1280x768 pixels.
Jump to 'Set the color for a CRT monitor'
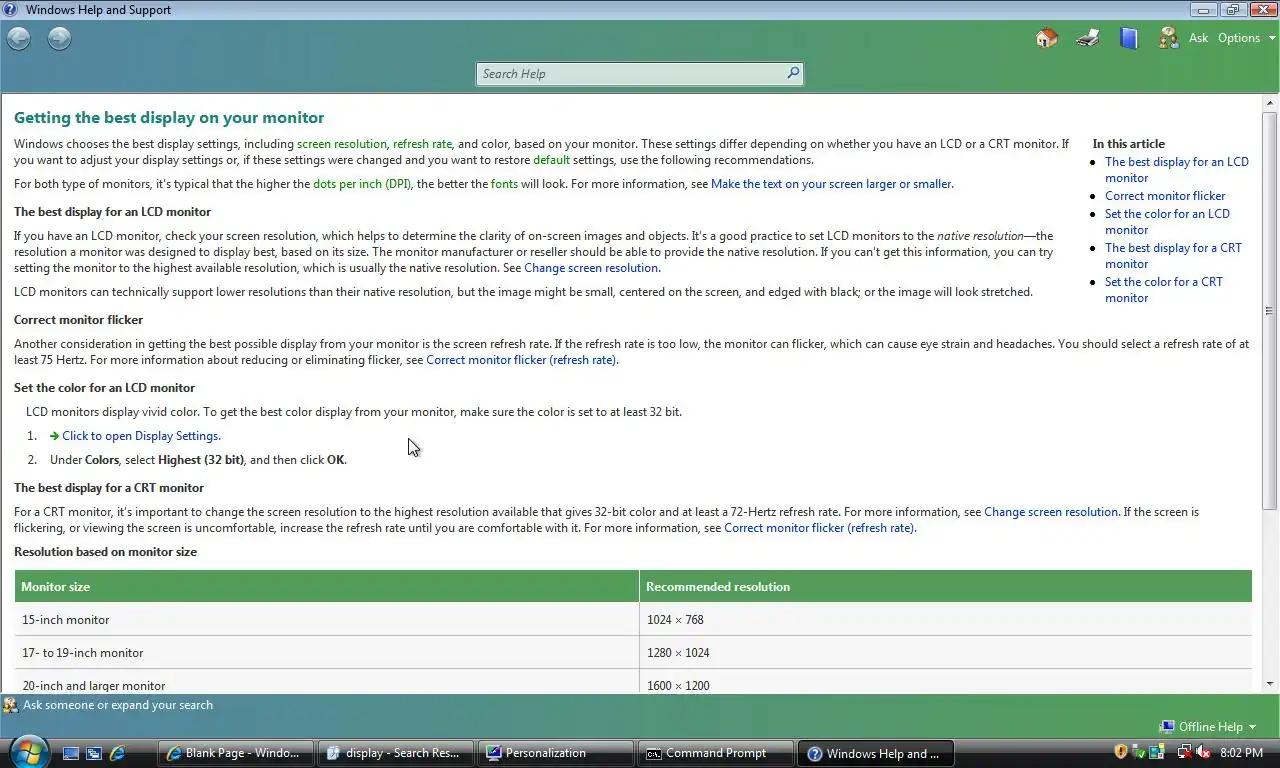[x=1164, y=290]
